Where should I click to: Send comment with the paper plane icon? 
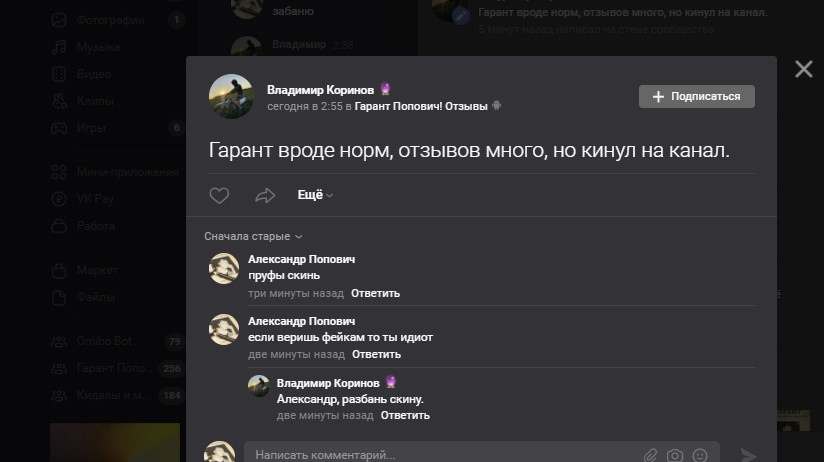pos(748,455)
